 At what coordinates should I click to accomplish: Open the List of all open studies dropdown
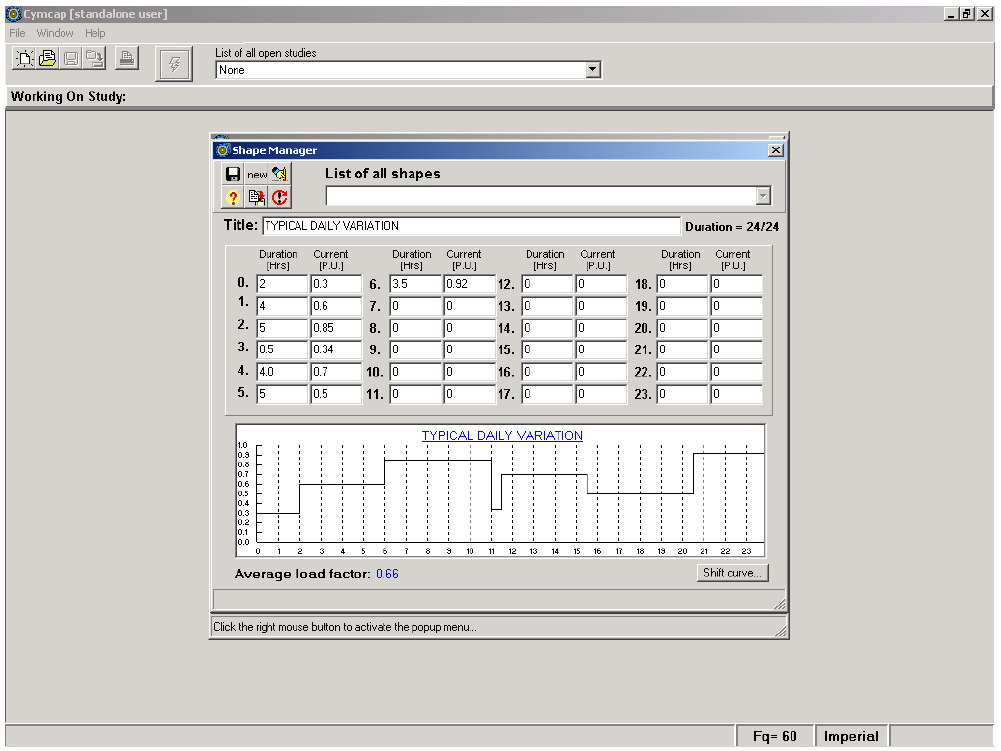click(593, 70)
